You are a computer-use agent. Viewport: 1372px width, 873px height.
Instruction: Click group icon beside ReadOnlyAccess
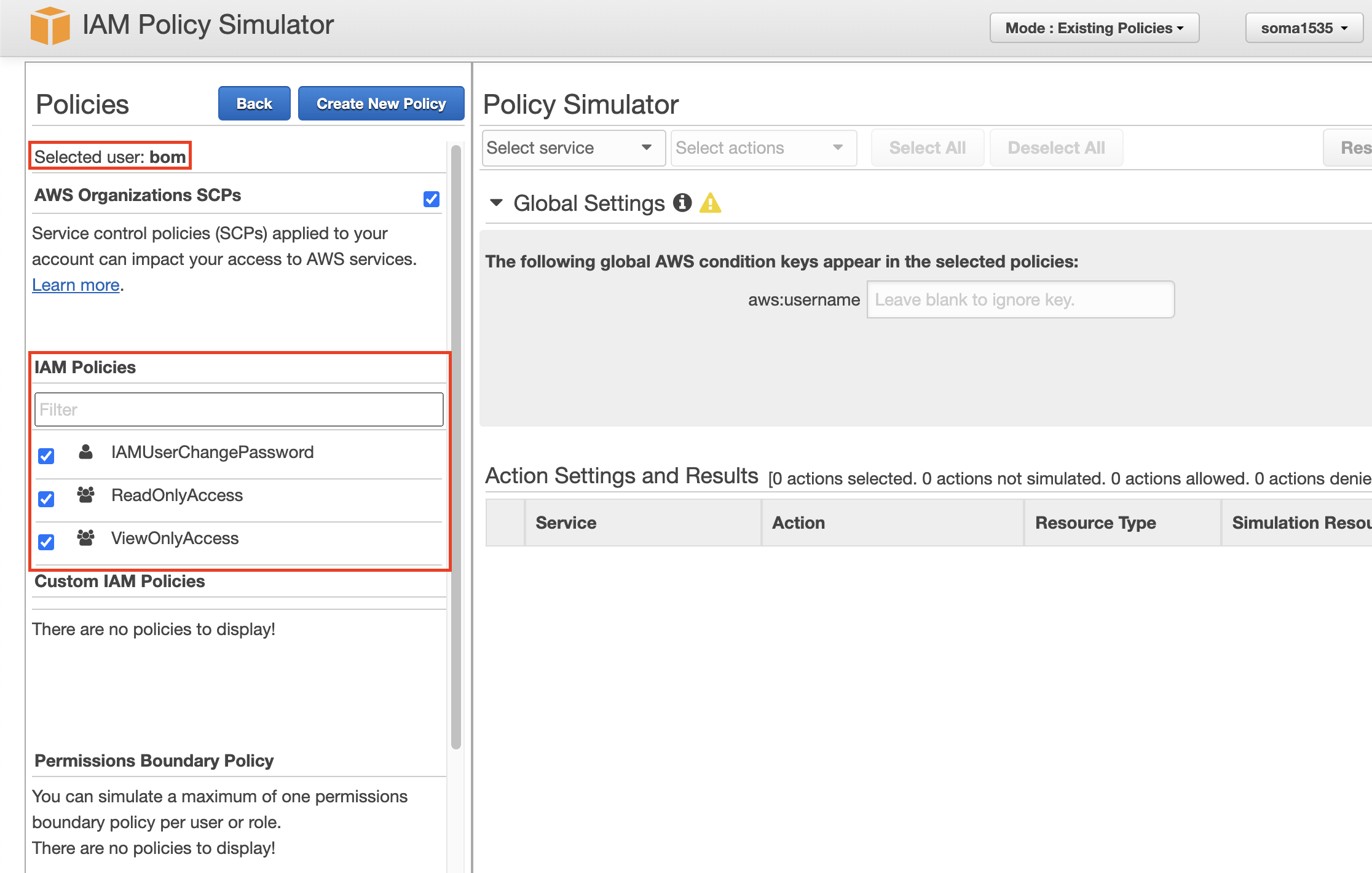coord(86,495)
